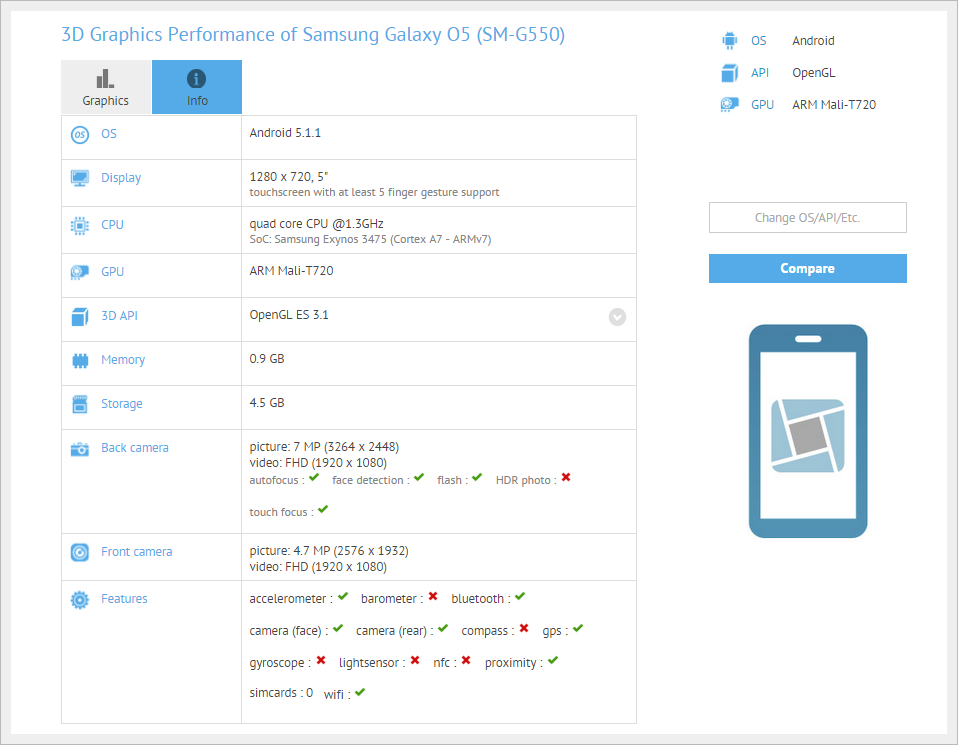Click the Android robot icon in the sidebar

pyautogui.click(x=729, y=41)
